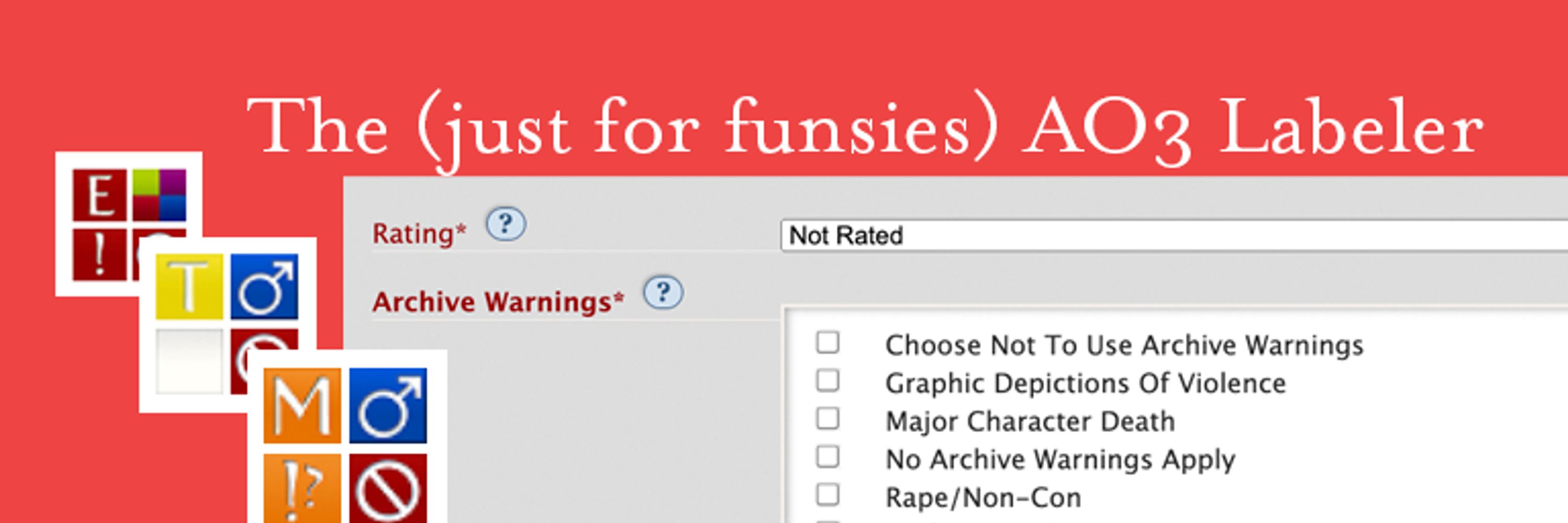Screen dimensions: 1568x523
Task: Select the blank white square symbol
Action: coord(189,362)
